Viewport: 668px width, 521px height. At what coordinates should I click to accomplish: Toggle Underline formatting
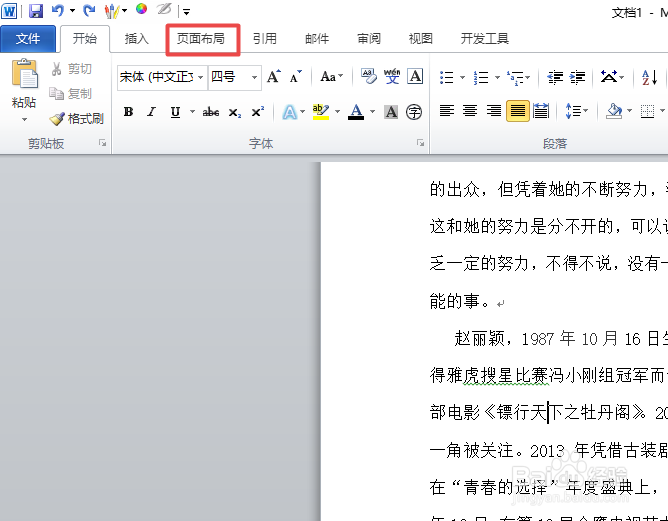(x=175, y=112)
